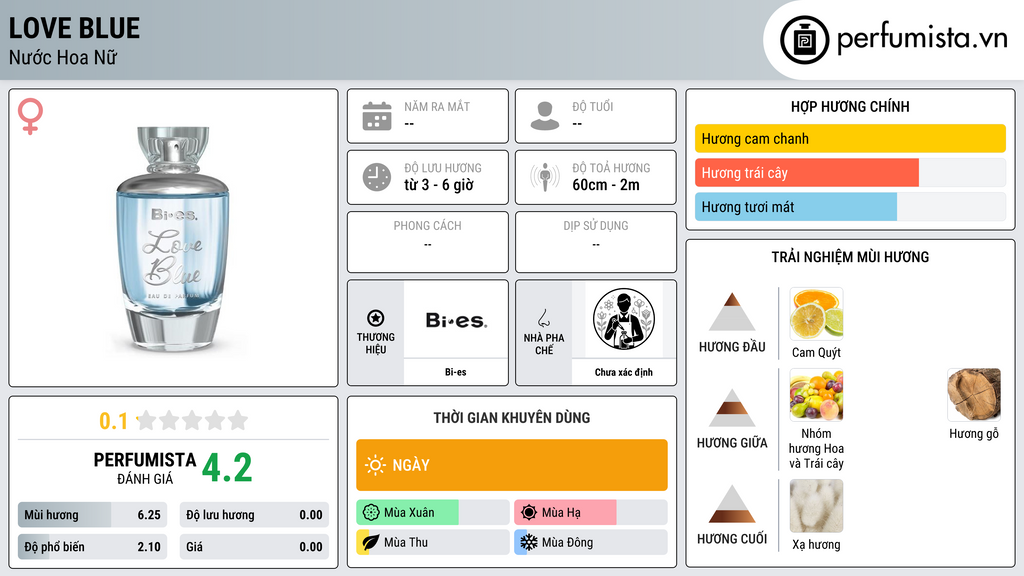Click the Bi-es brand name label

point(456,372)
